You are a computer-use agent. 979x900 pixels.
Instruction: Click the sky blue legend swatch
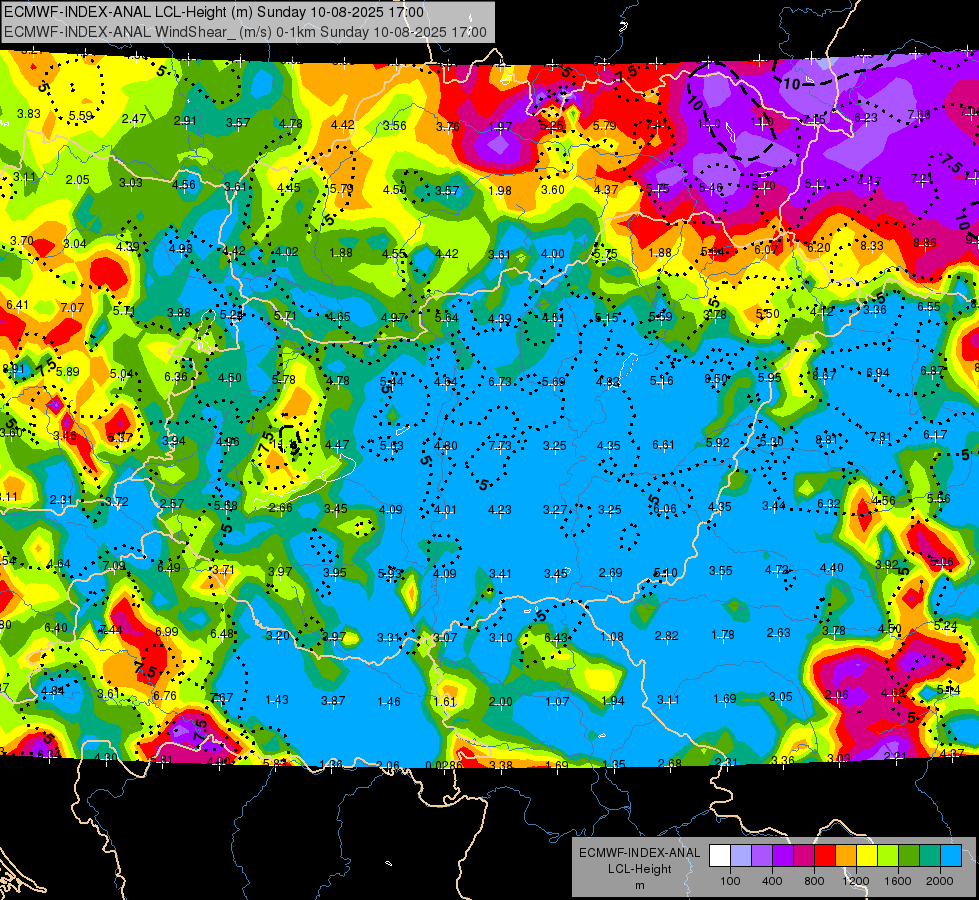(x=950, y=856)
